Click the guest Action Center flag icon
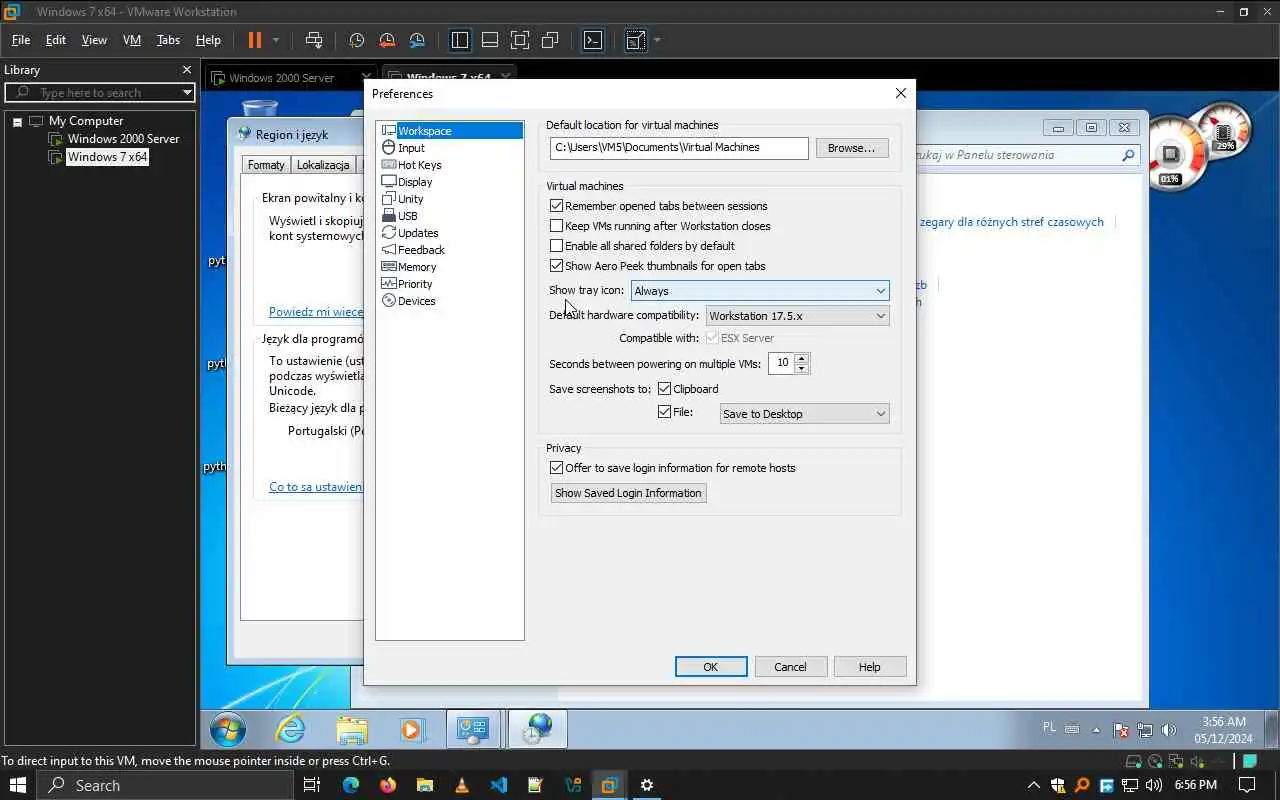This screenshot has width=1280, height=800. point(1122,730)
